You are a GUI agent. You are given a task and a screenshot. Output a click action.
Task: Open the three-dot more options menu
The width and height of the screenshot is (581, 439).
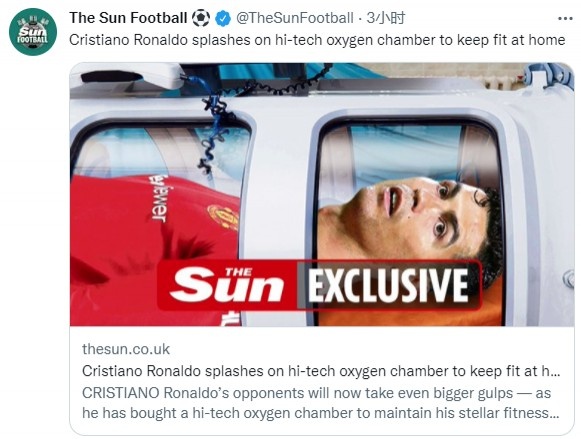click(x=565, y=19)
